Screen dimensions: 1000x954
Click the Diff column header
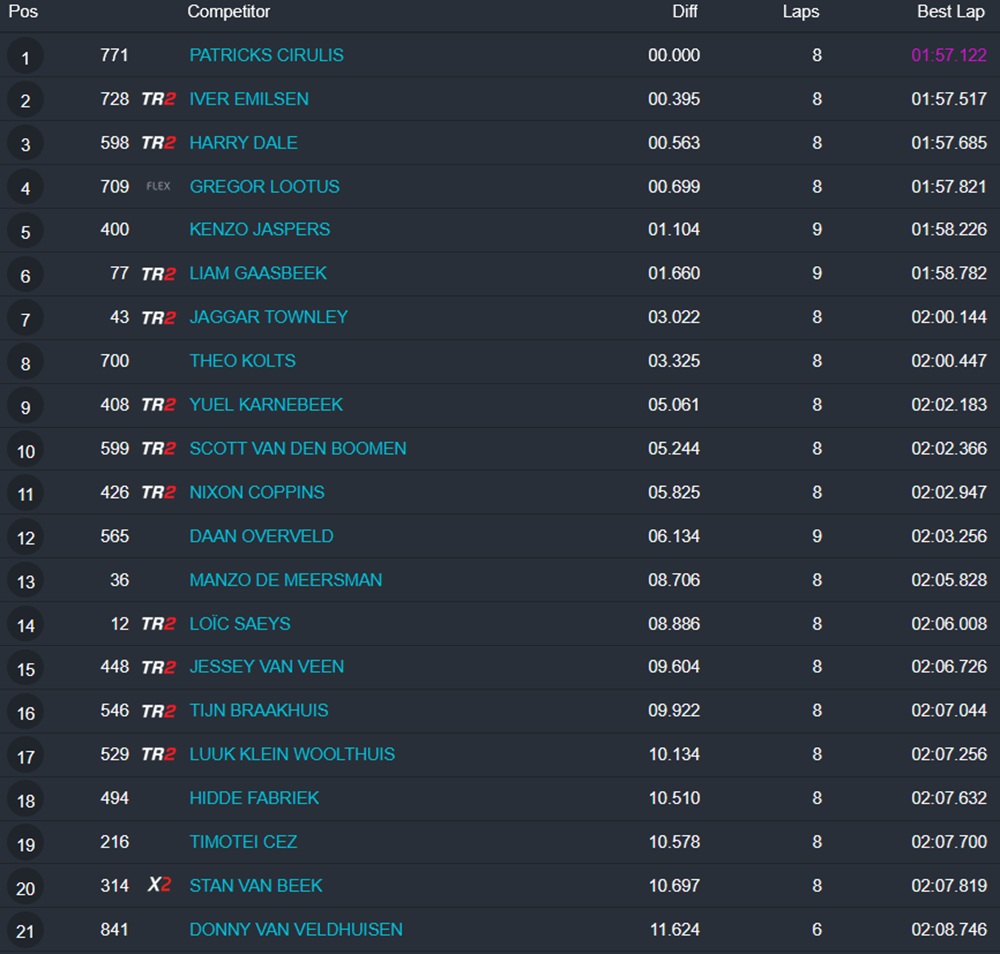[x=684, y=12]
